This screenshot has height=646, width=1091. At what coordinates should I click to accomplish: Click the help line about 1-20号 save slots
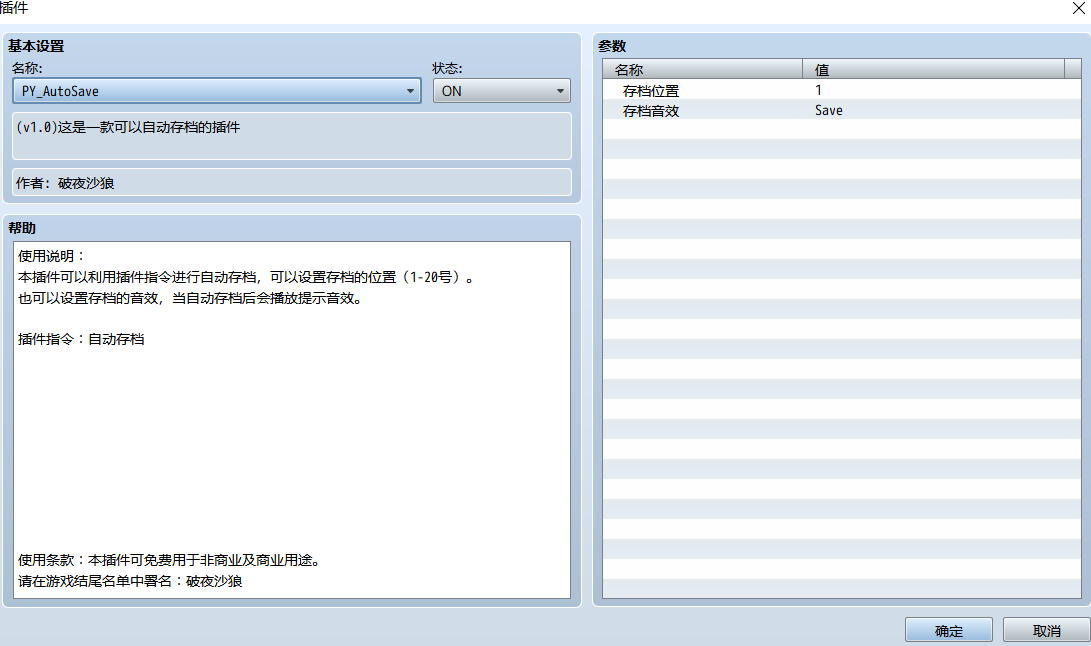pyautogui.click(x=246, y=277)
